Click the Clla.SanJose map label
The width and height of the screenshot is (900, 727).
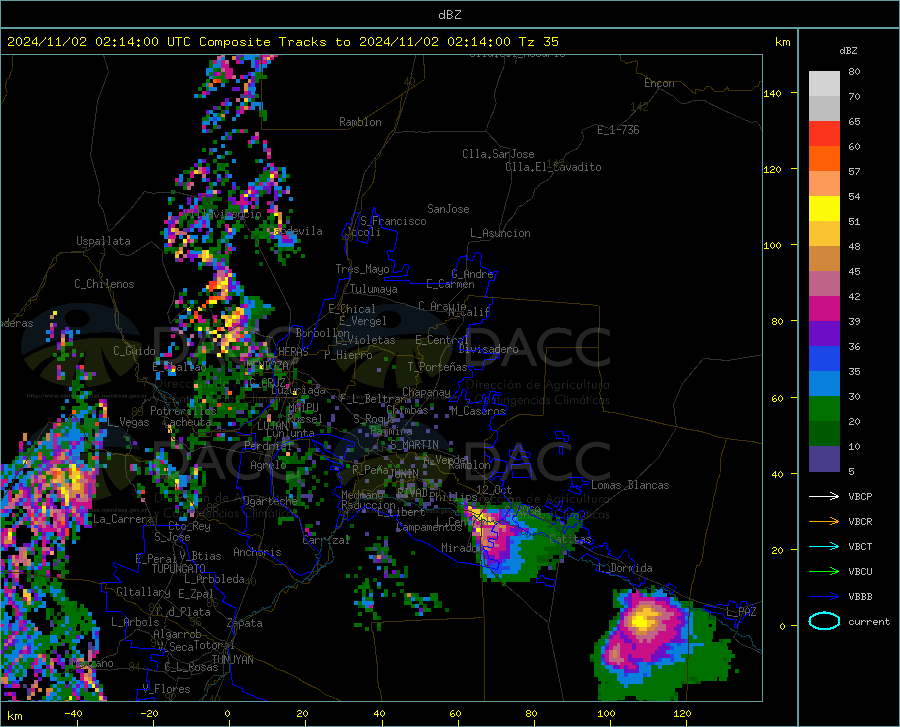pyautogui.click(x=498, y=154)
